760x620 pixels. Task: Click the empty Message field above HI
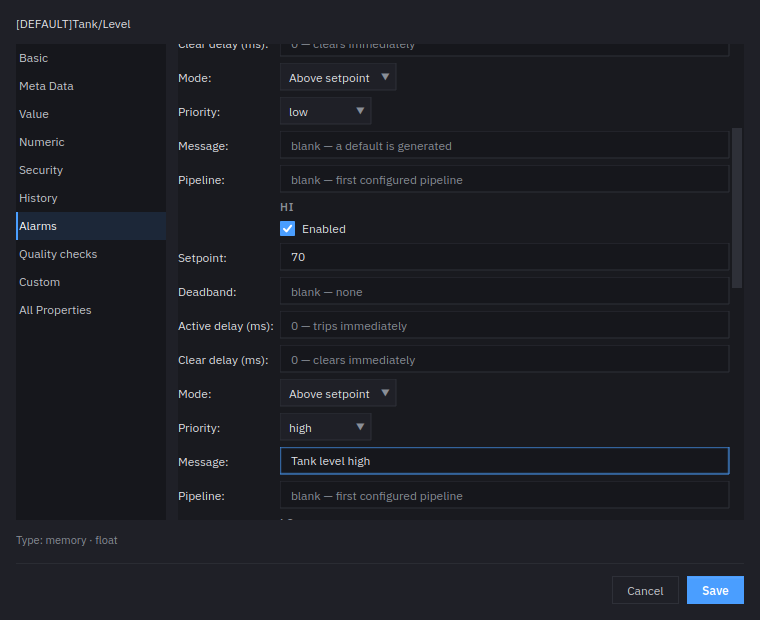505,145
